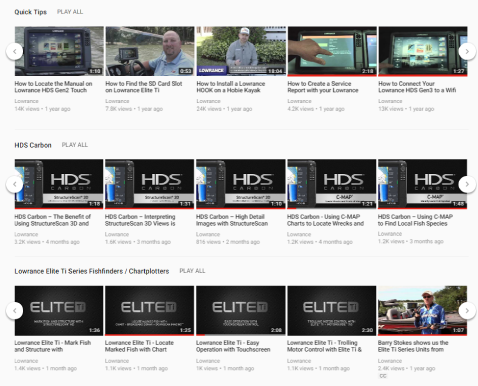Click next arrow in Quick Tips row

[x=467, y=51]
